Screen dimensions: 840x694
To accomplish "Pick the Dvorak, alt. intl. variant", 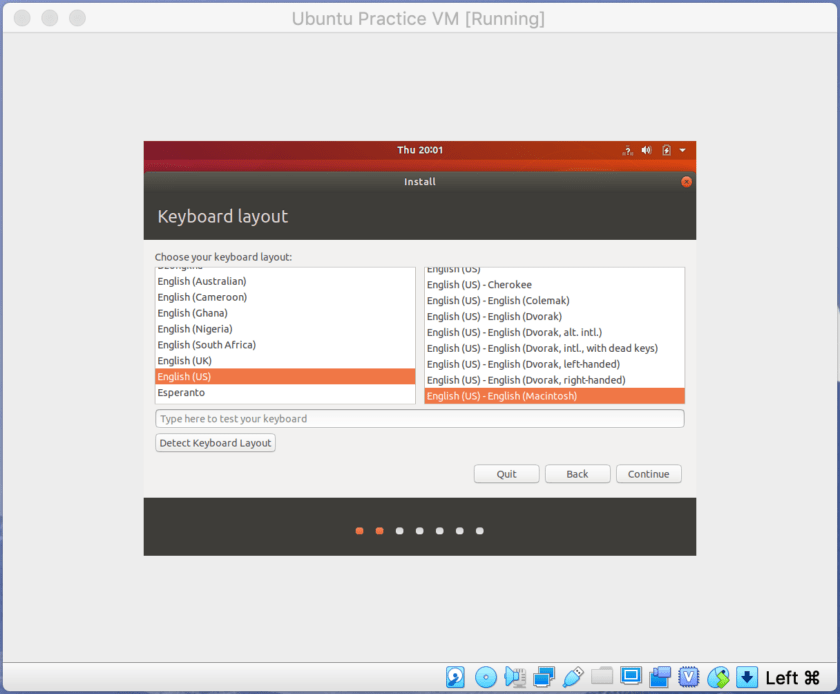I will click(x=554, y=333).
